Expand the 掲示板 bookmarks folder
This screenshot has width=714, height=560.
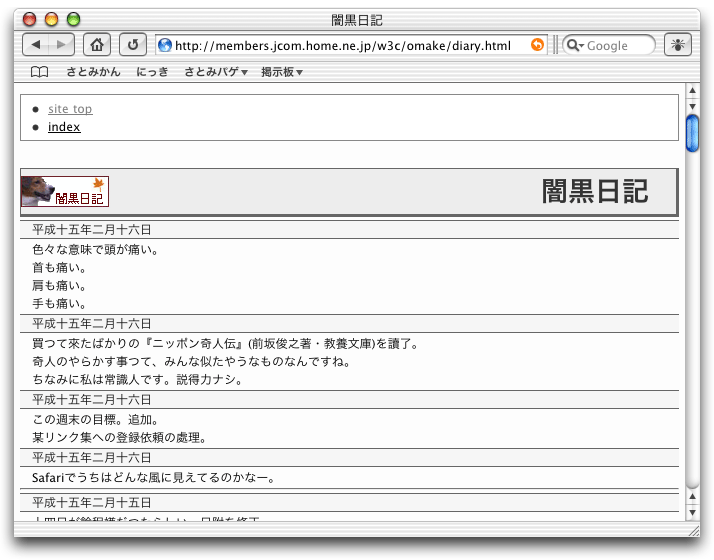[x=282, y=72]
